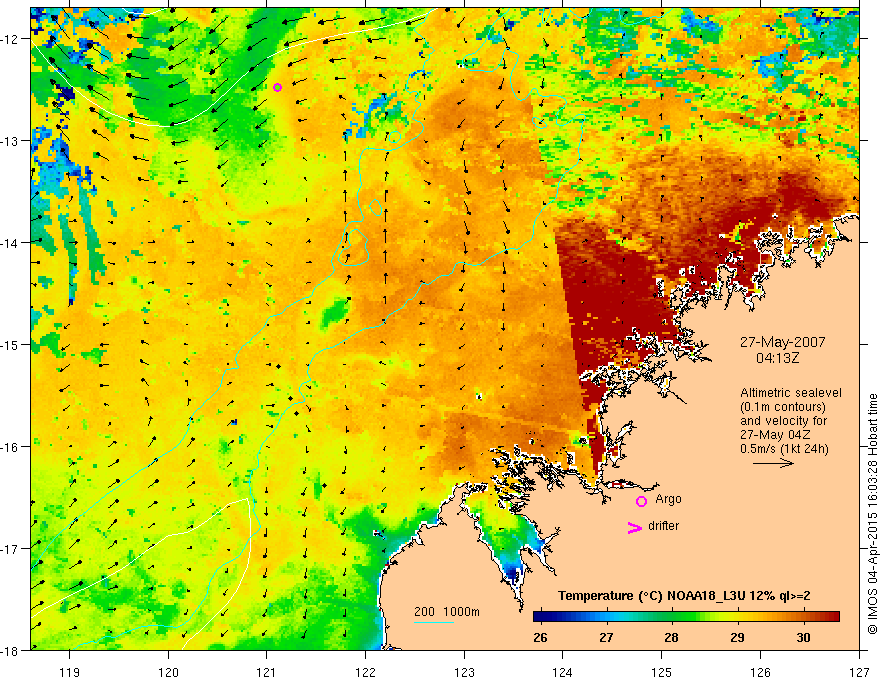Screen dimensions: 880x680
Task: Click the 126 longitude axis label
Action: (760, 672)
